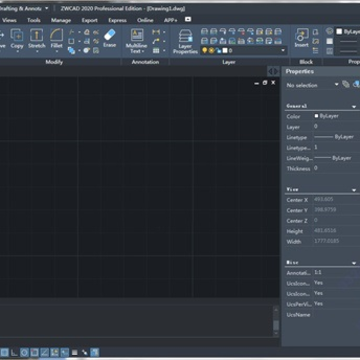Click the layer color swatch in layer dropdown
This screenshot has height=360, width=360.
(x=225, y=51)
